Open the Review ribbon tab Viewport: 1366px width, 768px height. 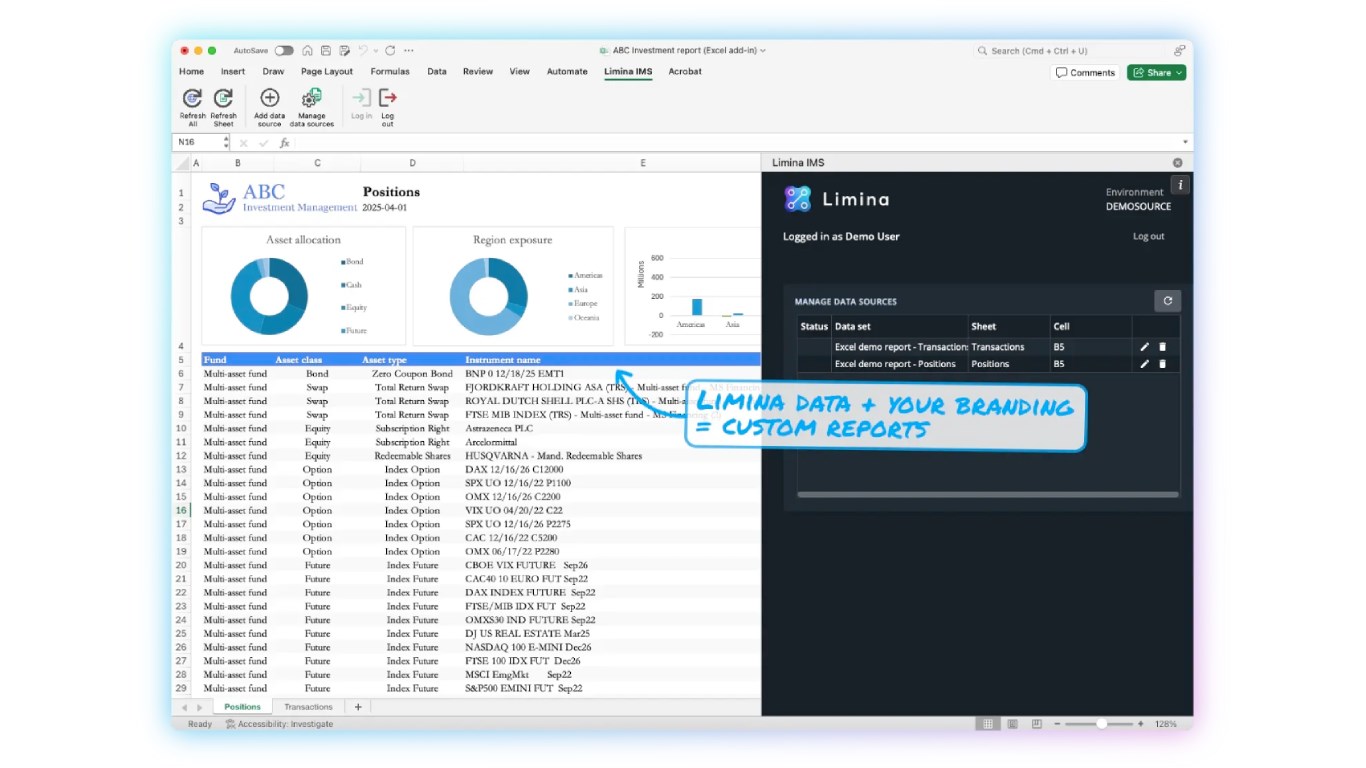point(478,72)
